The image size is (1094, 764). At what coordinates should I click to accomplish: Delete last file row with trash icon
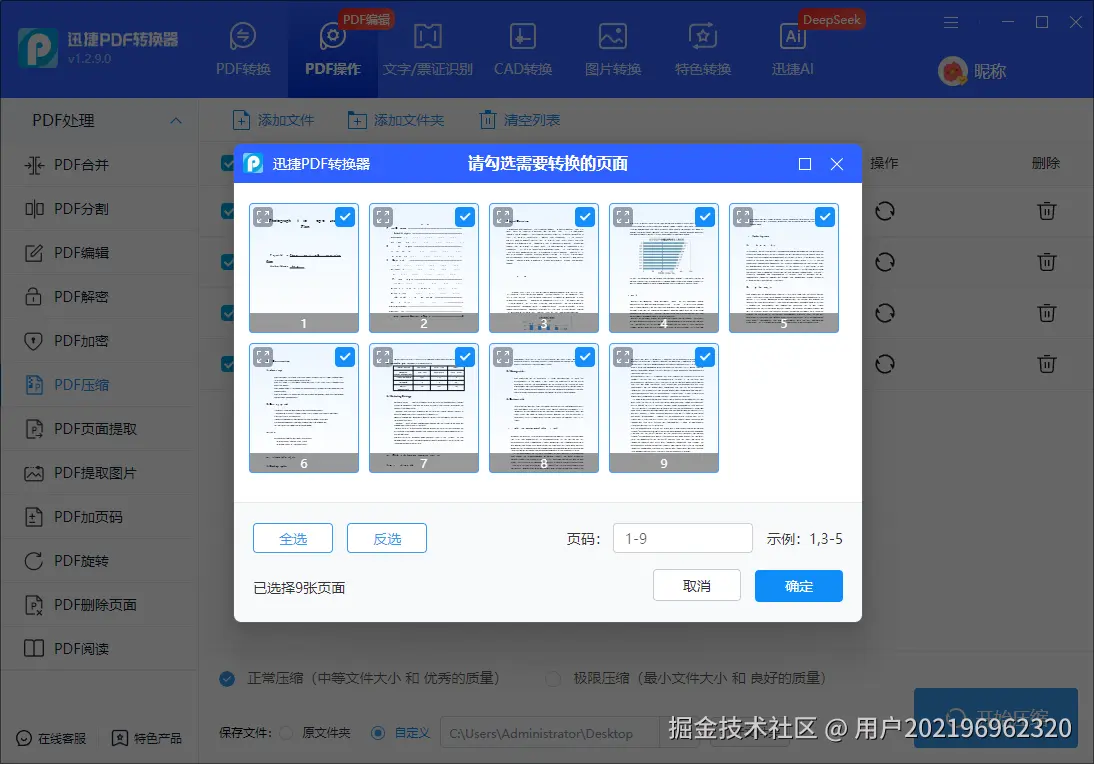coord(1046,364)
